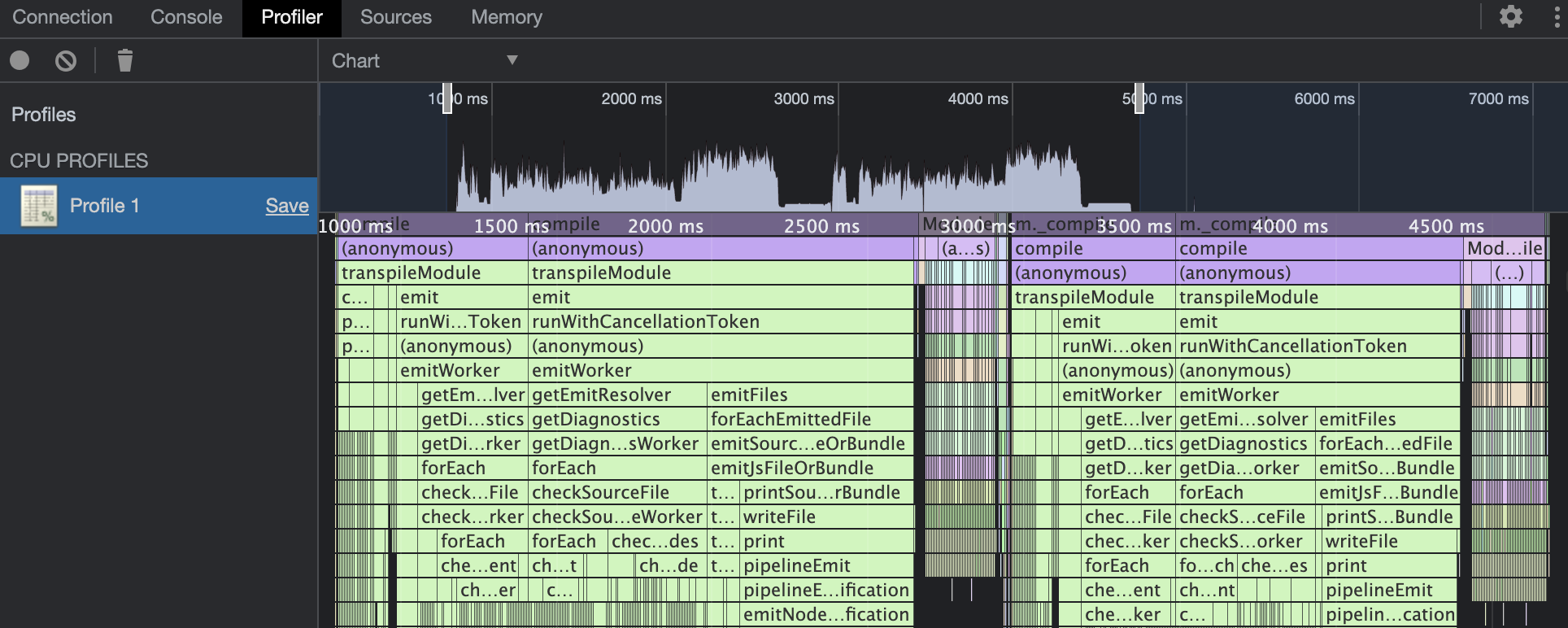Select the 'emitFiles' block near 4000 ms
The image size is (1568, 628).
pyautogui.click(x=1388, y=420)
